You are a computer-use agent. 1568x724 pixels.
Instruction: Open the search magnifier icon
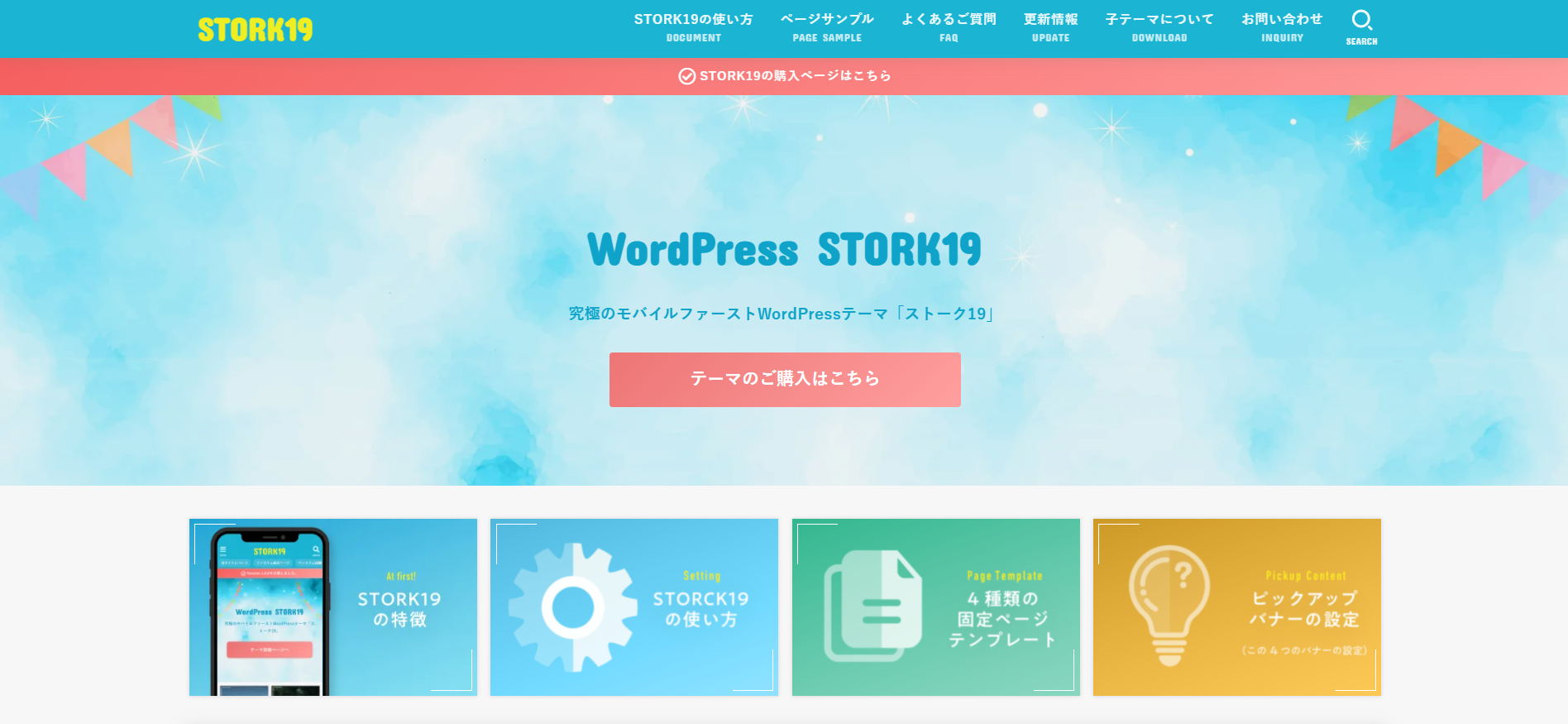click(x=1361, y=20)
